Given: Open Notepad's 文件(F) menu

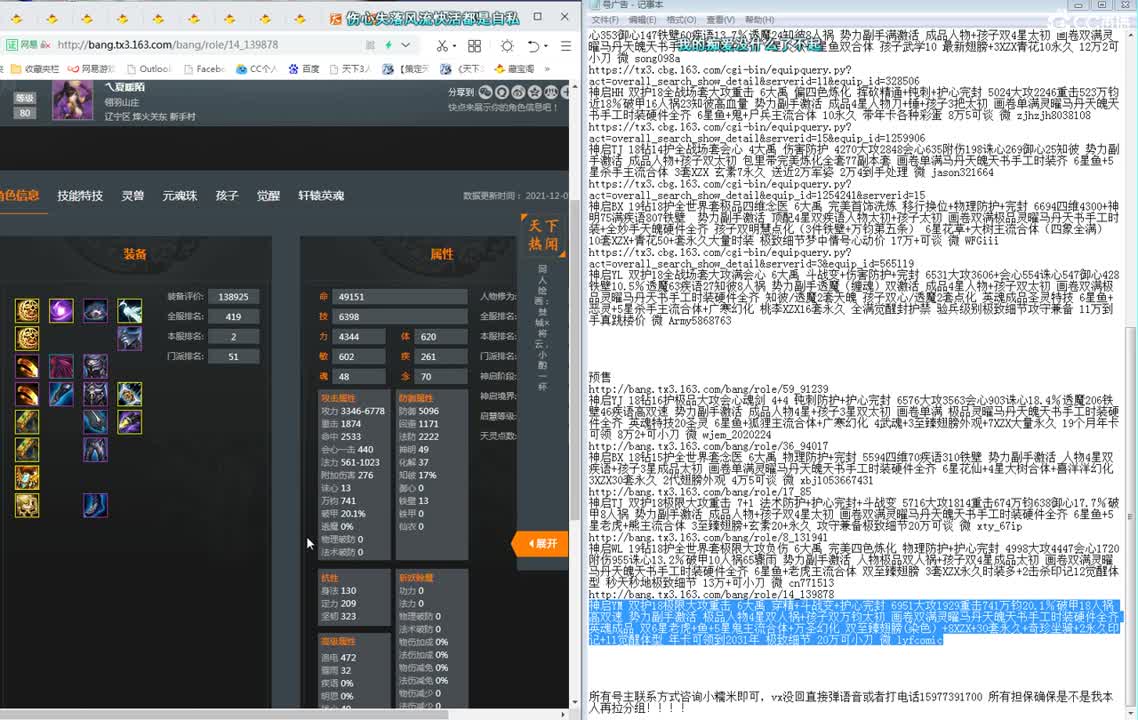Looking at the screenshot, I should 605,19.
